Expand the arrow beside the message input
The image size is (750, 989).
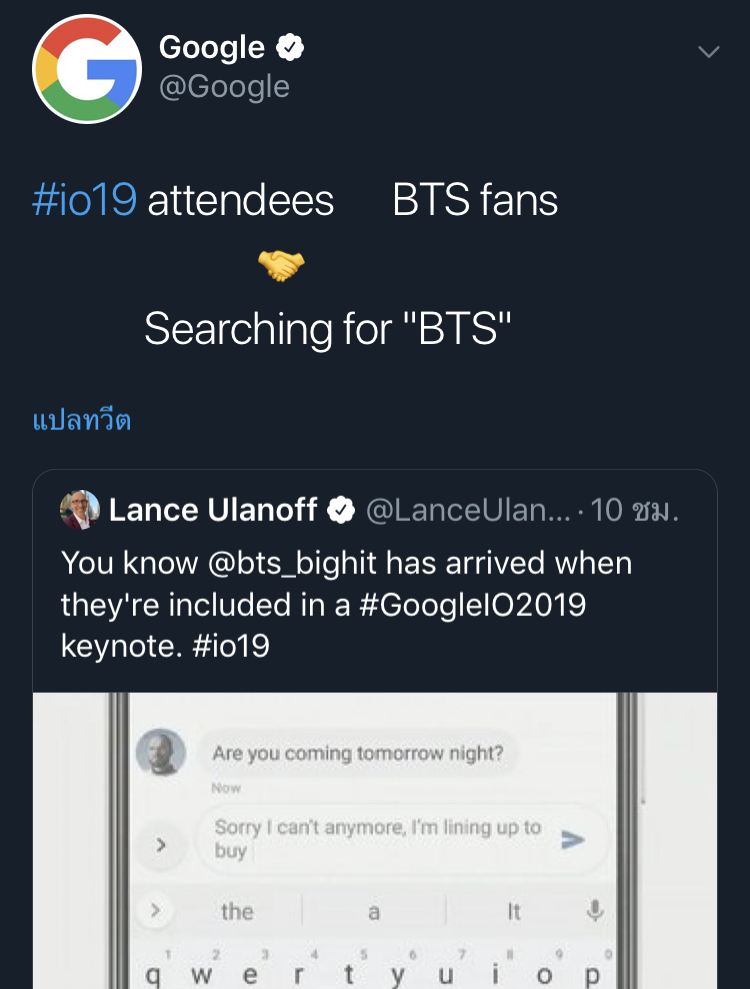pyautogui.click(x=160, y=846)
